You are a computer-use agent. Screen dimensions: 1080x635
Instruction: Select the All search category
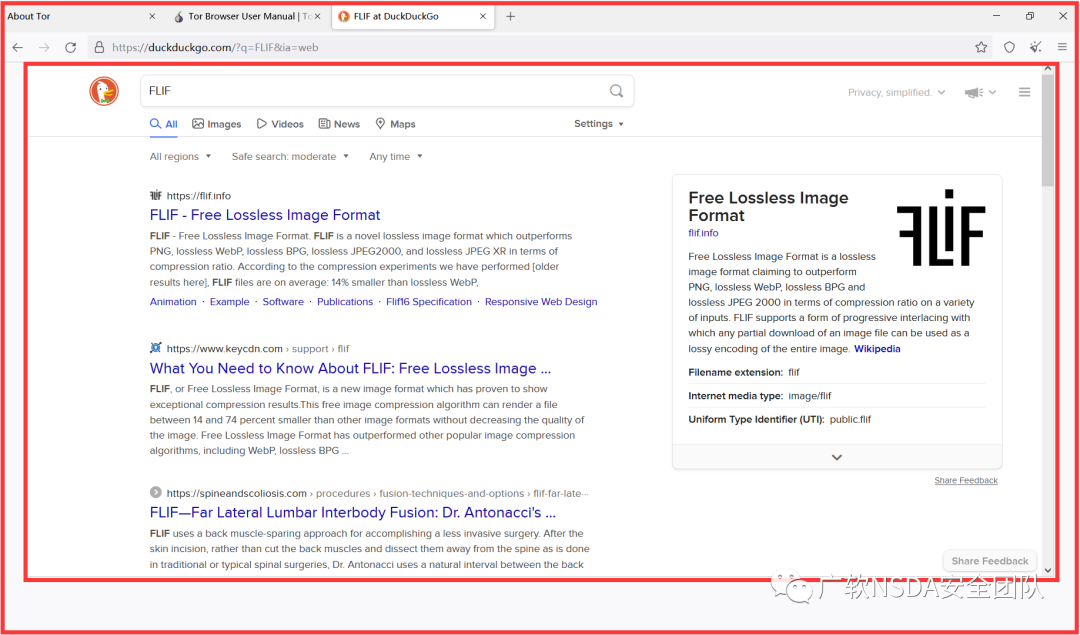[164, 124]
